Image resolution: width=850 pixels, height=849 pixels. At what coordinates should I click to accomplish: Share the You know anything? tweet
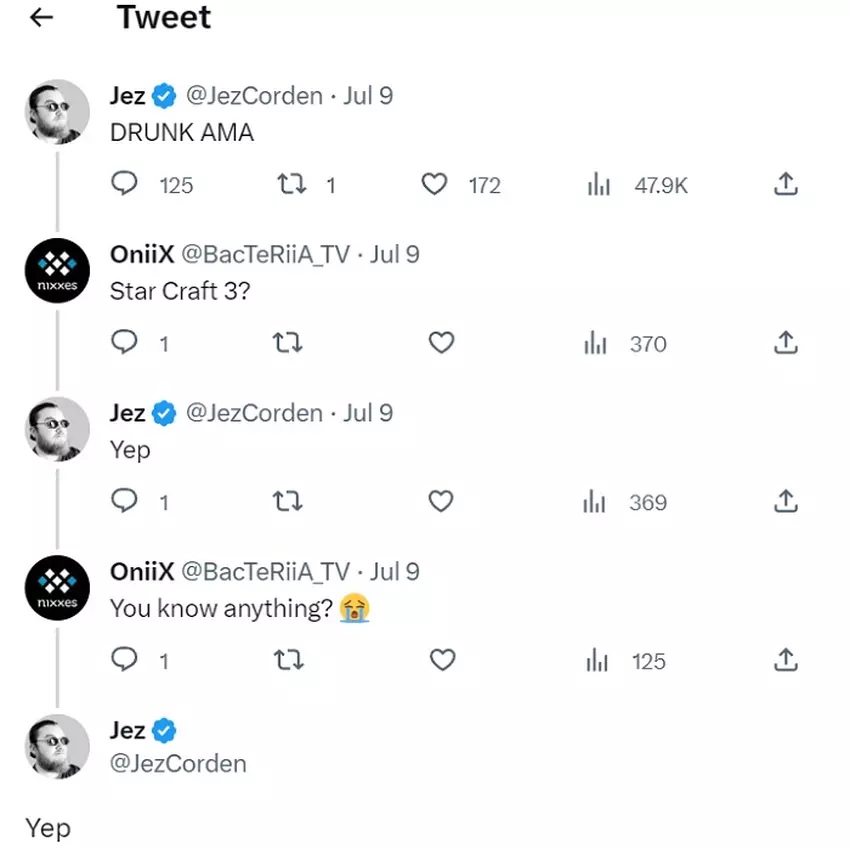click(x=786, y=660)
